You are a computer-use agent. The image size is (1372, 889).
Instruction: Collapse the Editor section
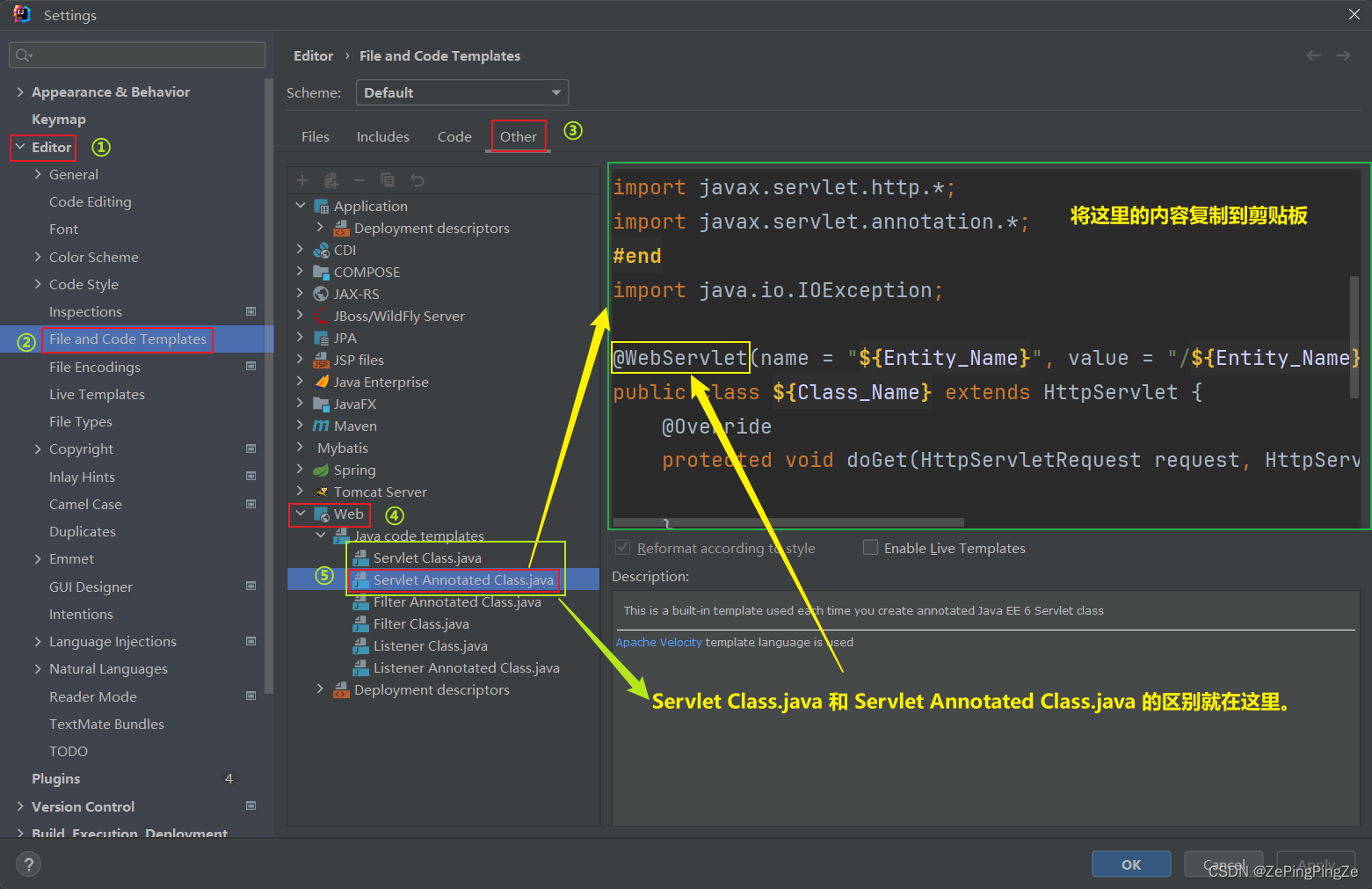[20, 147]
